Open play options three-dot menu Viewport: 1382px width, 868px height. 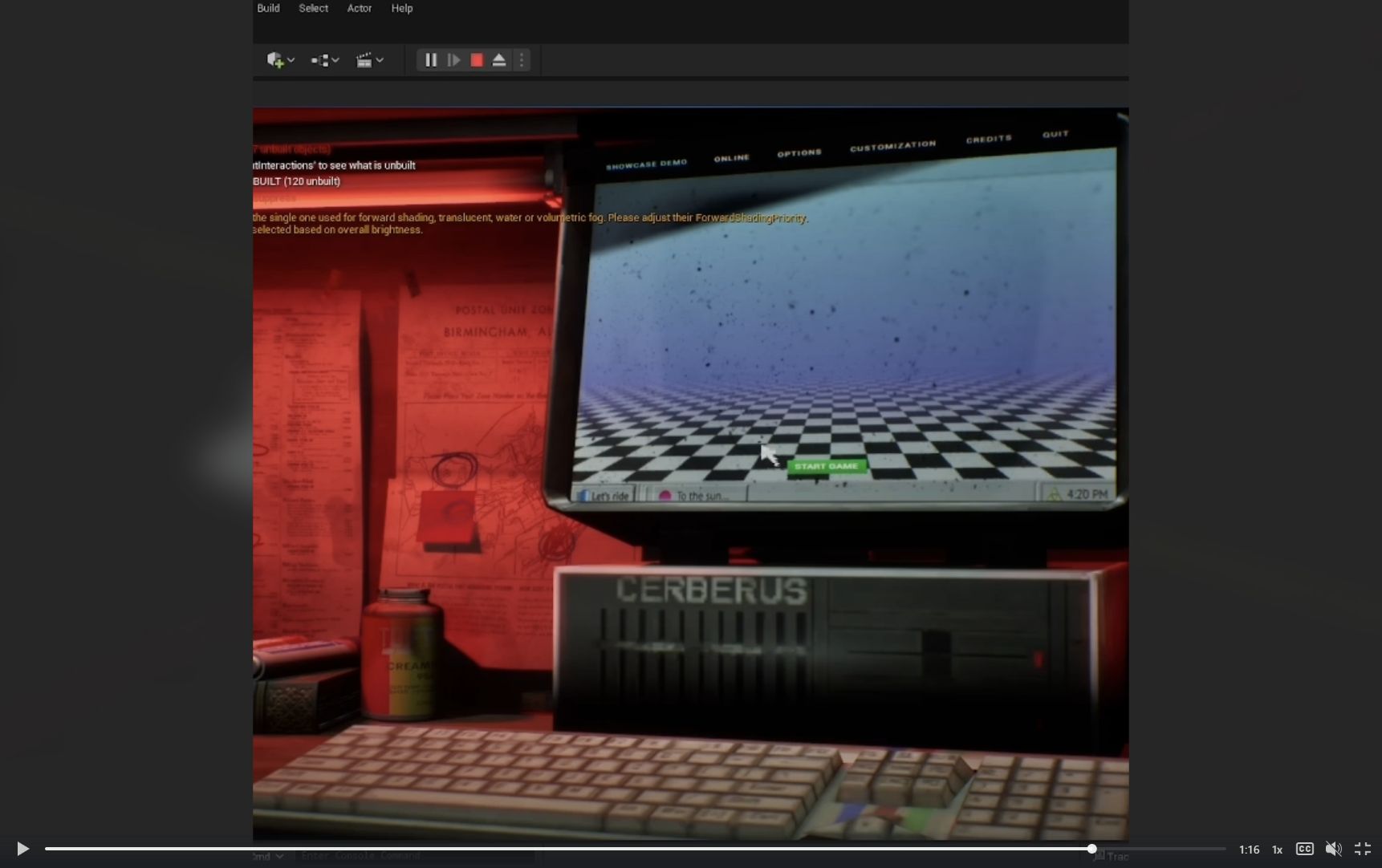(x=522, y=60)
